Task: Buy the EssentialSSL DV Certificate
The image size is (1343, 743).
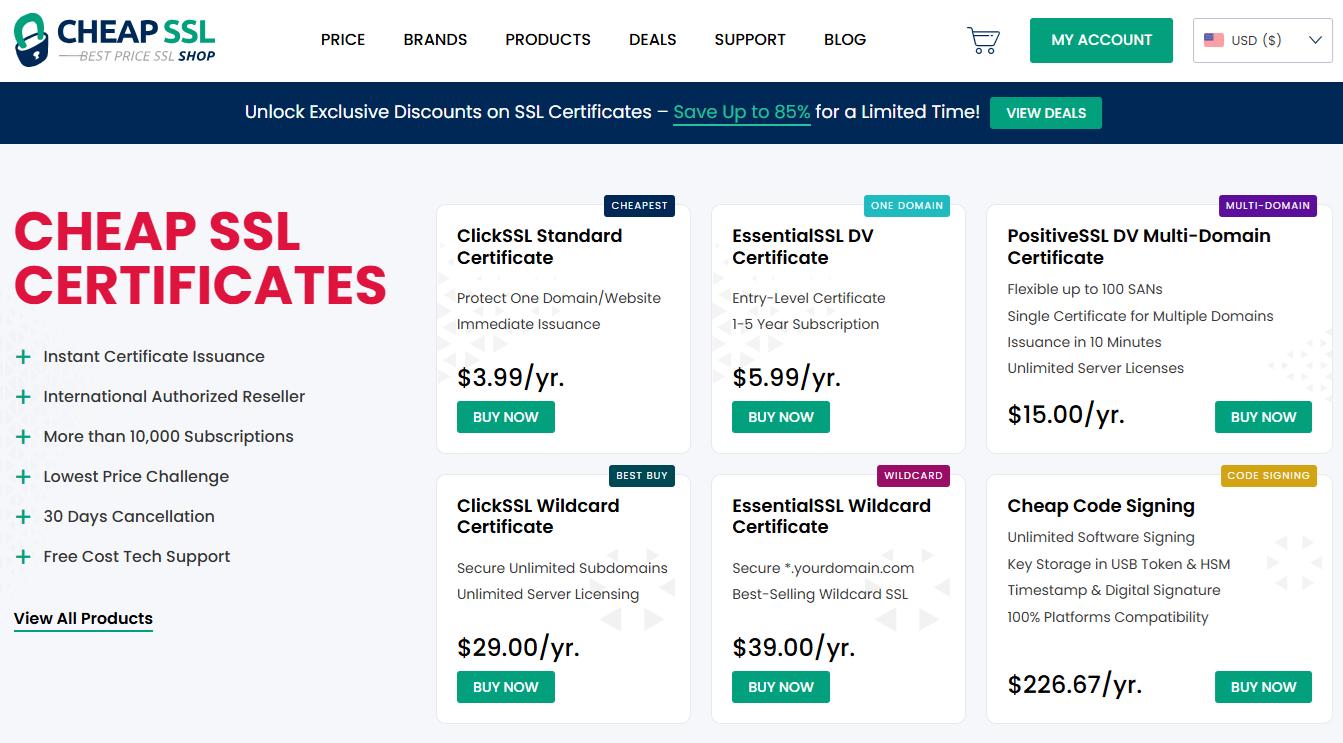Action: pyautogui.click(x=781, y=417)
